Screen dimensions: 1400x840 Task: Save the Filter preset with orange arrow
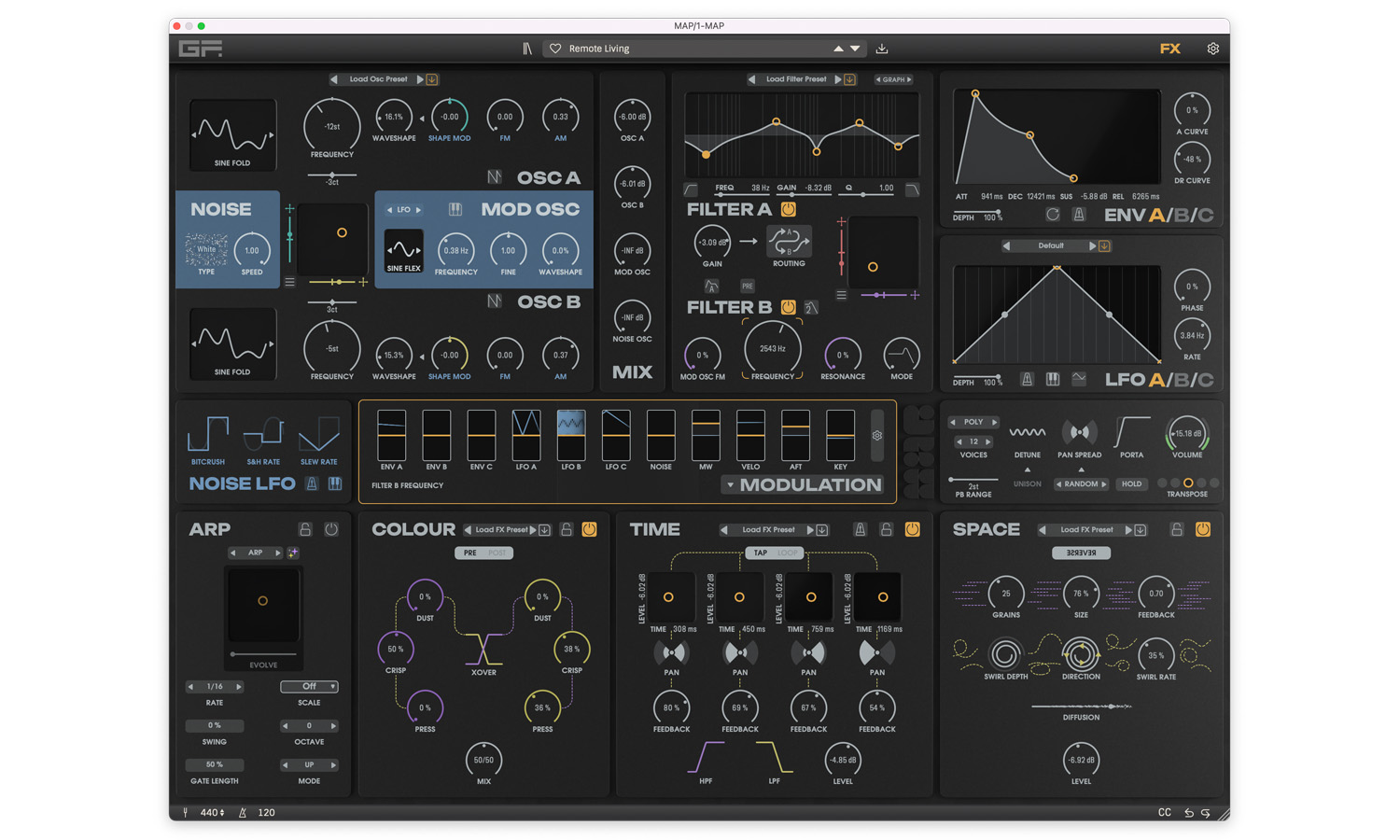point(849,79)
